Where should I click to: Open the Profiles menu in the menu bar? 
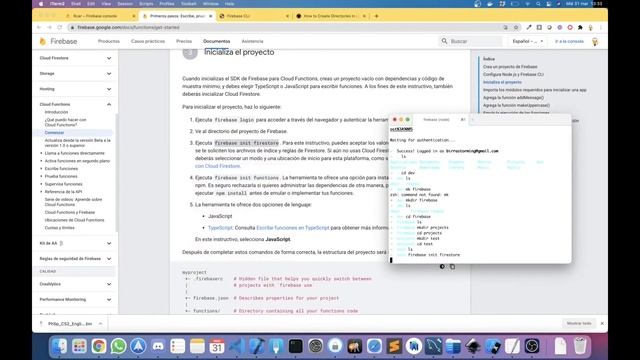tap(167, 4)
